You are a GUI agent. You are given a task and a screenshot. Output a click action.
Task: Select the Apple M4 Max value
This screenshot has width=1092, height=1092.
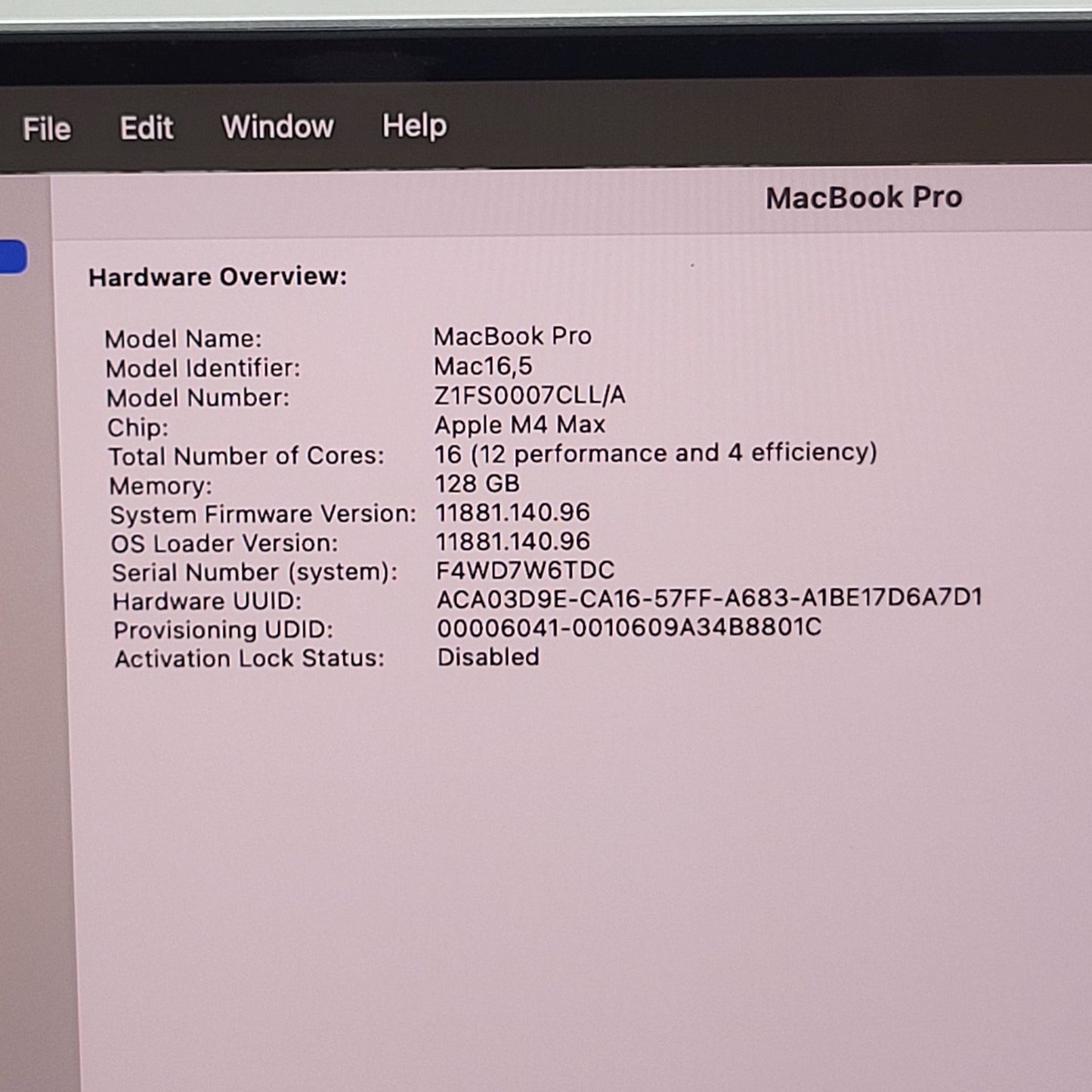tap(520, 425)
